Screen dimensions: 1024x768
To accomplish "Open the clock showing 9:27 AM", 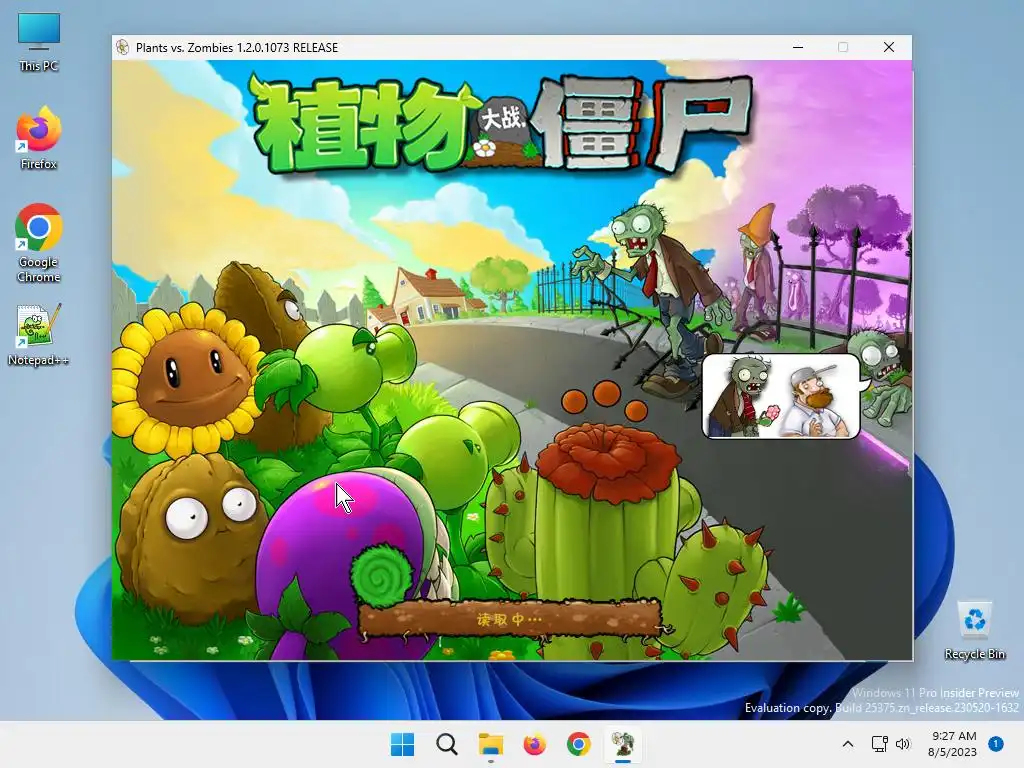I will point(953,744).
